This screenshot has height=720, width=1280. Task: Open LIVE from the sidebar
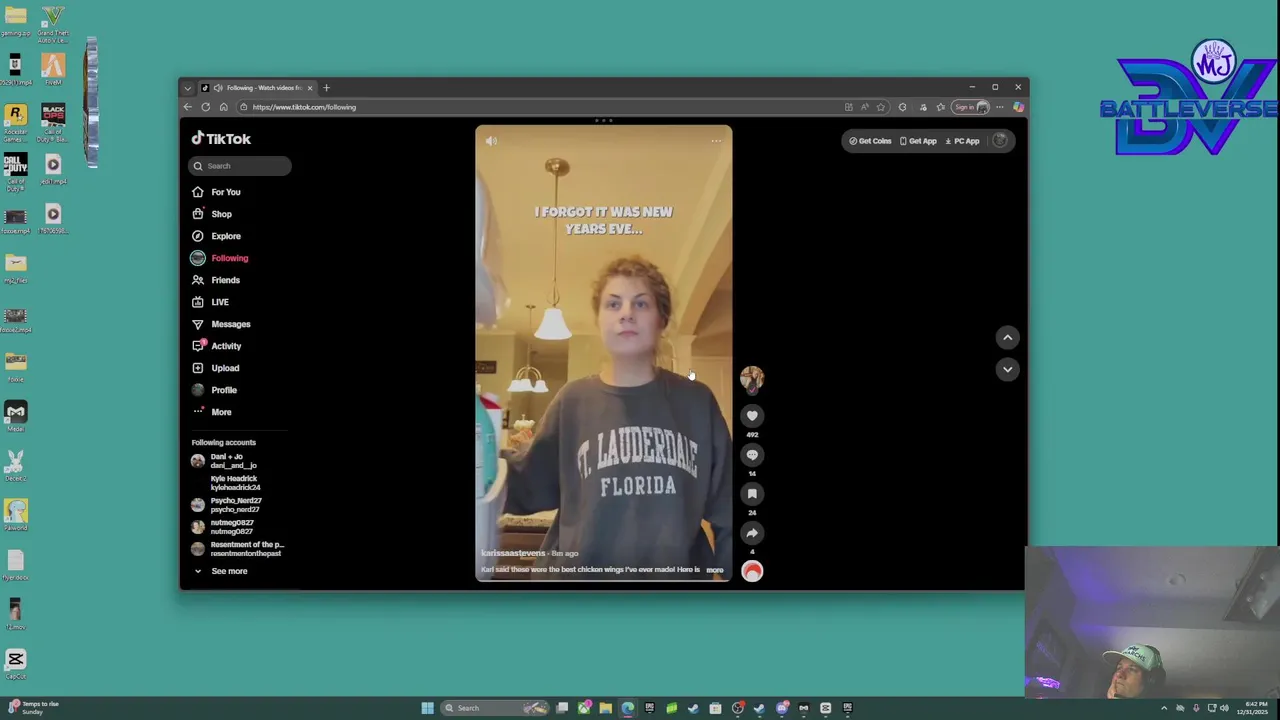click(x=211, y=302)
